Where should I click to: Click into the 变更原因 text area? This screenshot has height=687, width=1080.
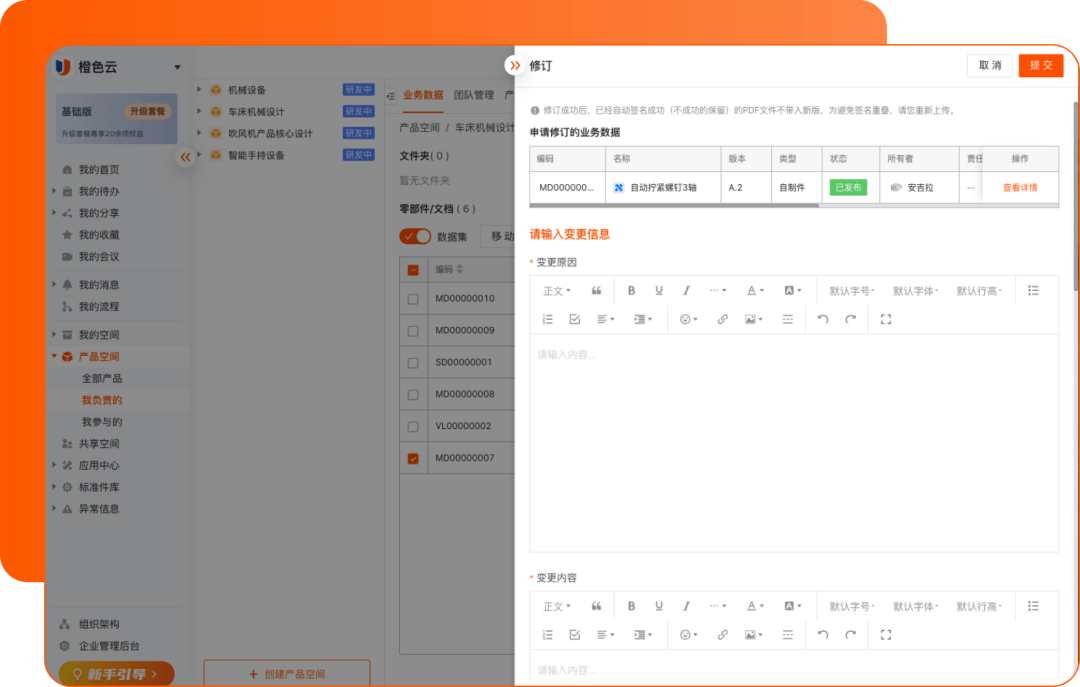click(793, 440)
